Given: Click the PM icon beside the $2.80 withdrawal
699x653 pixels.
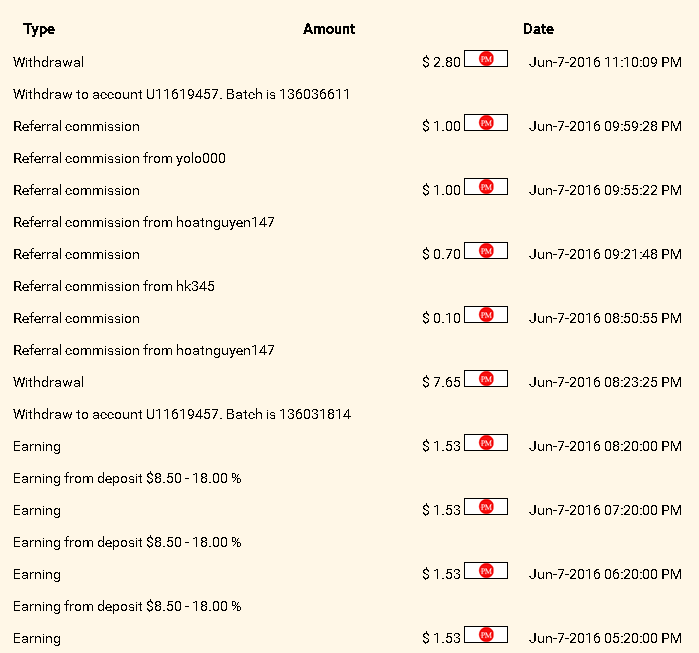Looking at the screenshot, I should point(486,59).
